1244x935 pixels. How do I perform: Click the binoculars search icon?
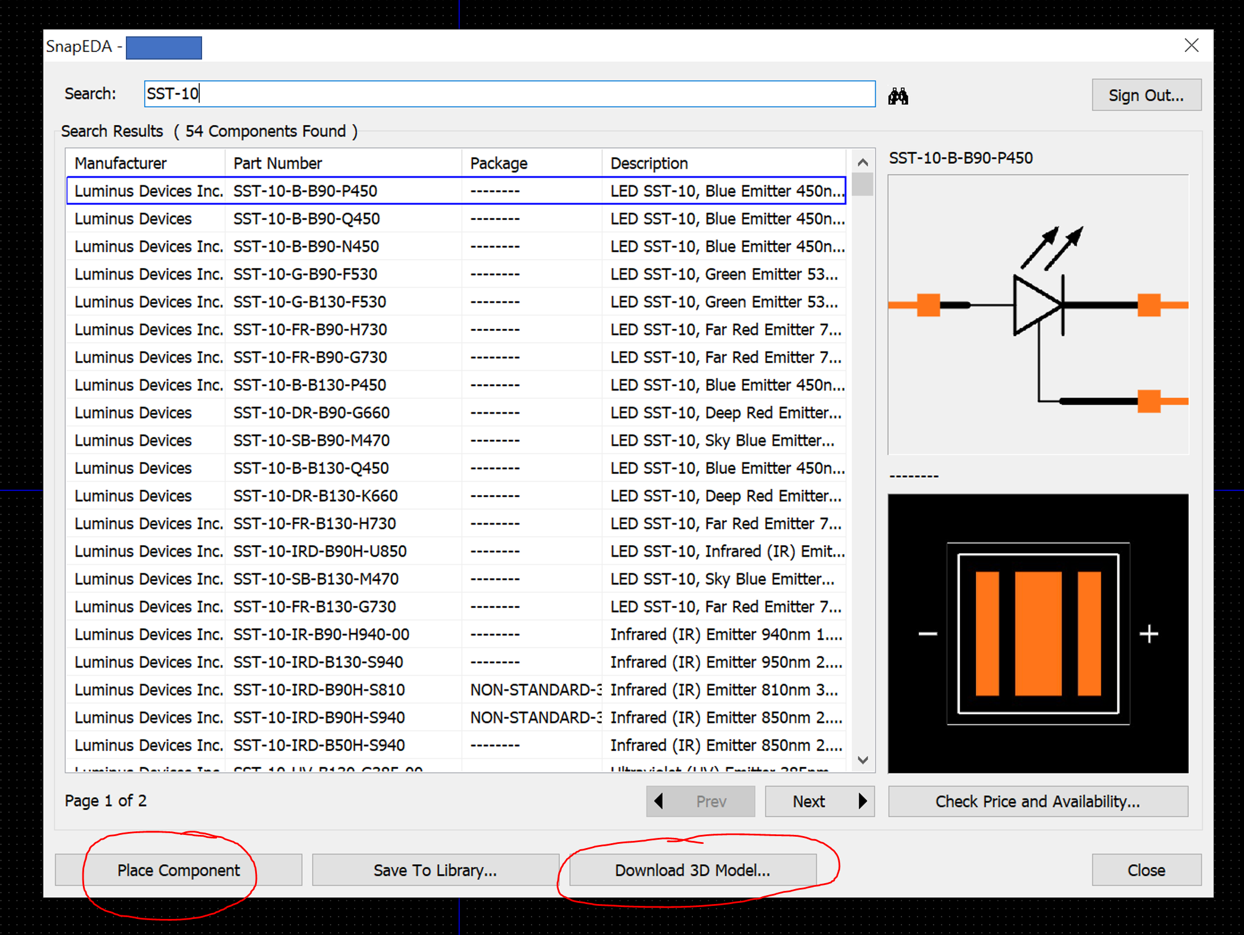coord(898,95)
